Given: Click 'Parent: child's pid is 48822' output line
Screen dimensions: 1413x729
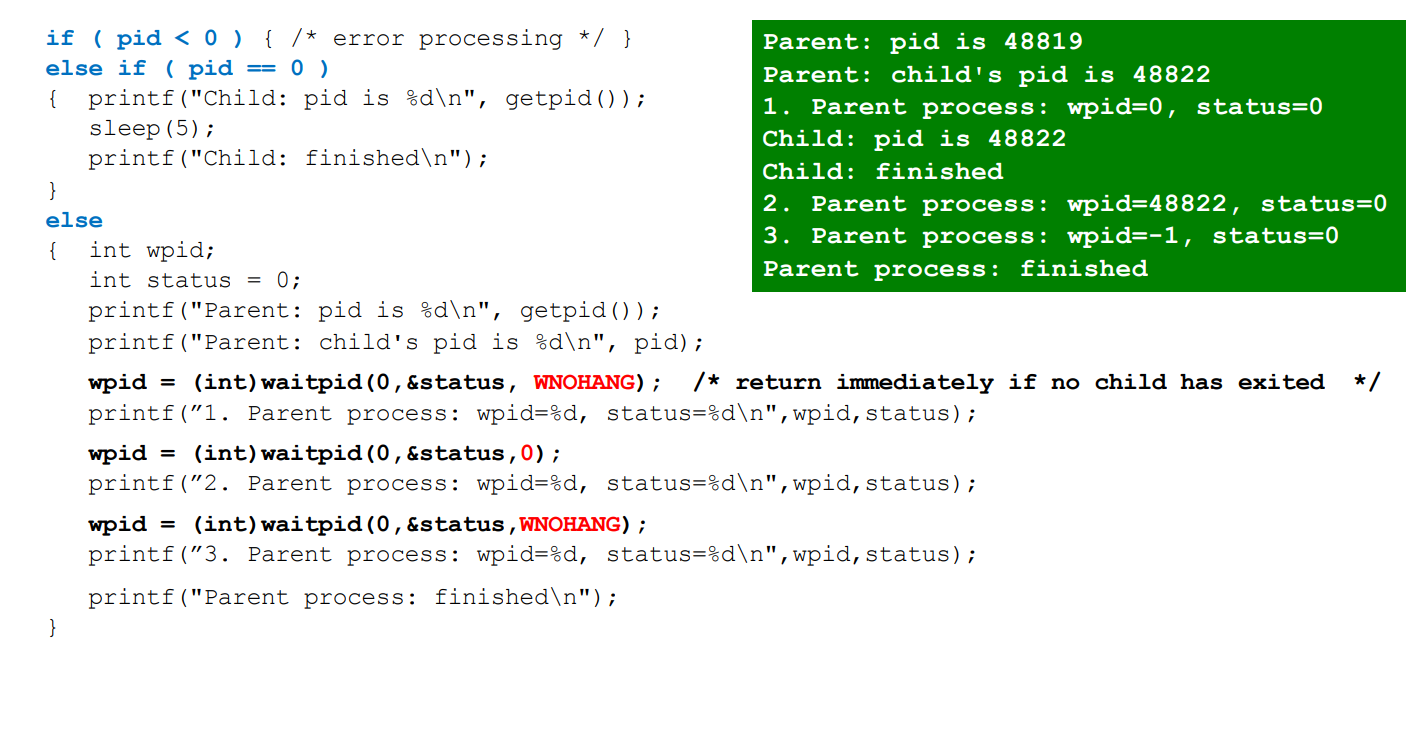Looking at the screenshot, I should [x=987, y=74].
